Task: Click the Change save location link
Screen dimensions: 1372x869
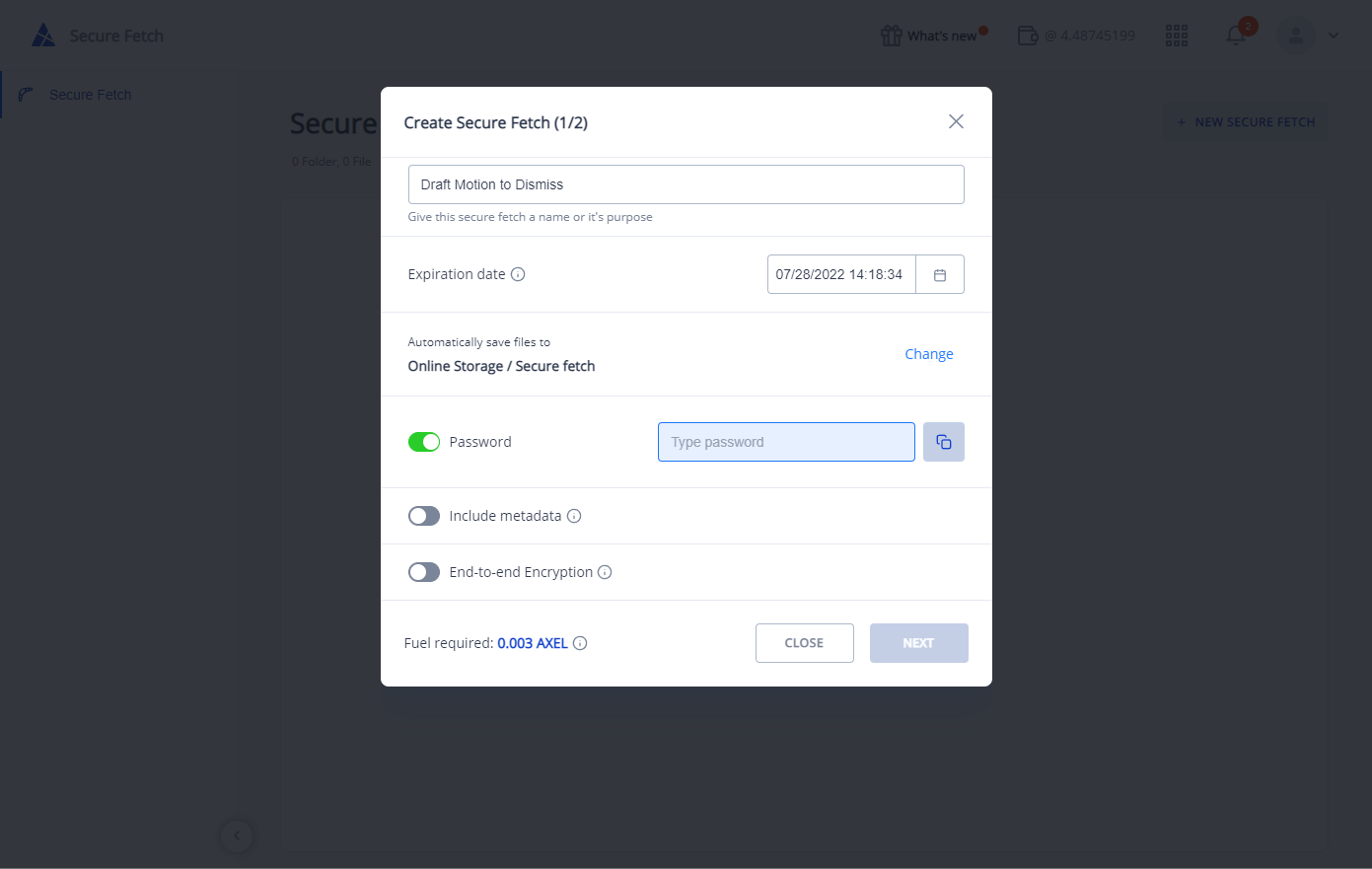Action: coord(928,354)
